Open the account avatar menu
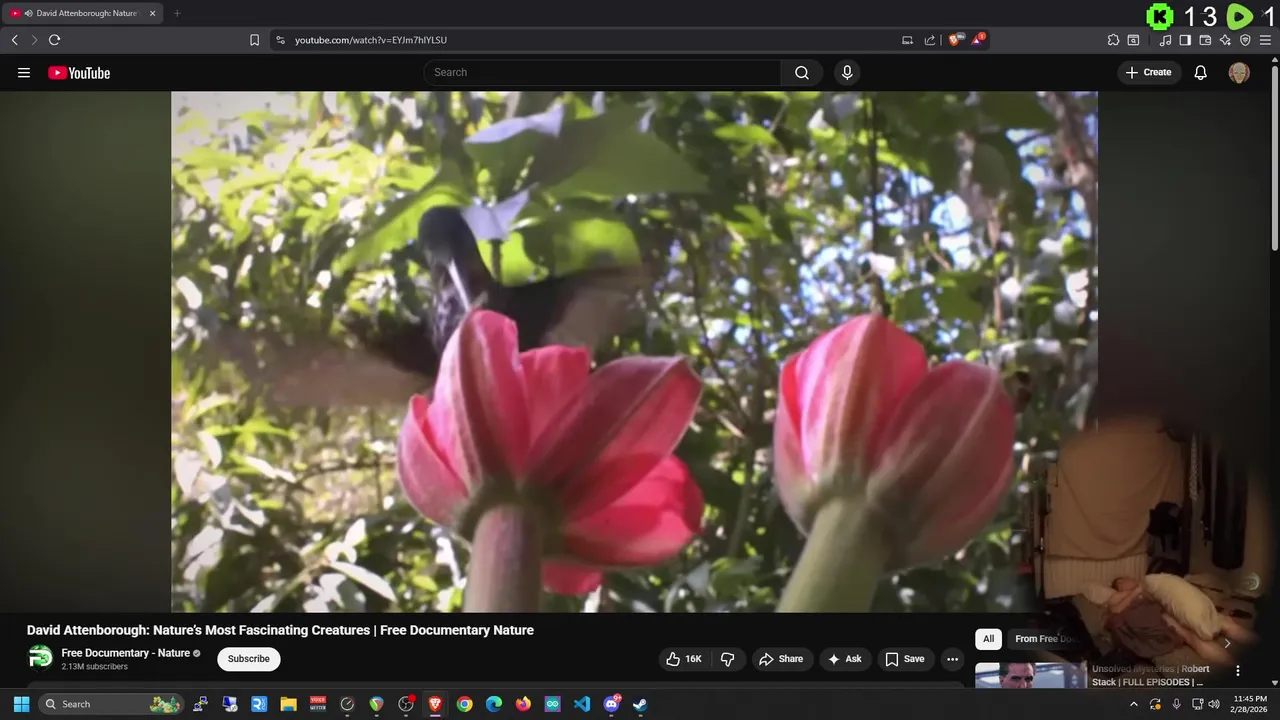Screen dimensions: 1280x720 coord(1239,72)
